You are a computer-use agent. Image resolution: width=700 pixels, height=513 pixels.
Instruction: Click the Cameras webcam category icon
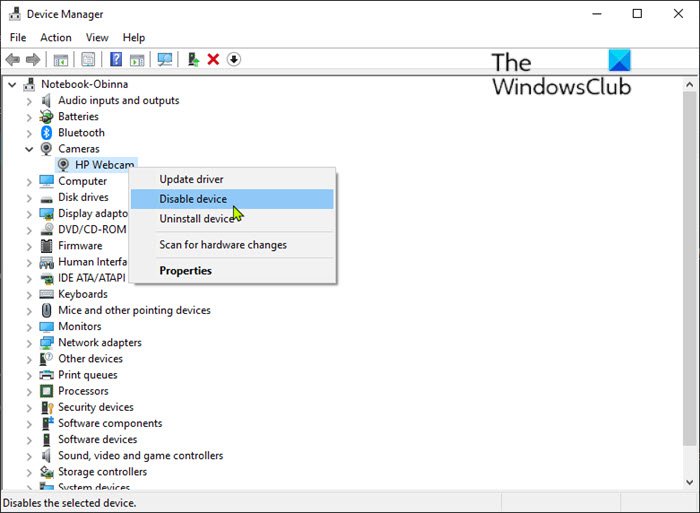46,149
